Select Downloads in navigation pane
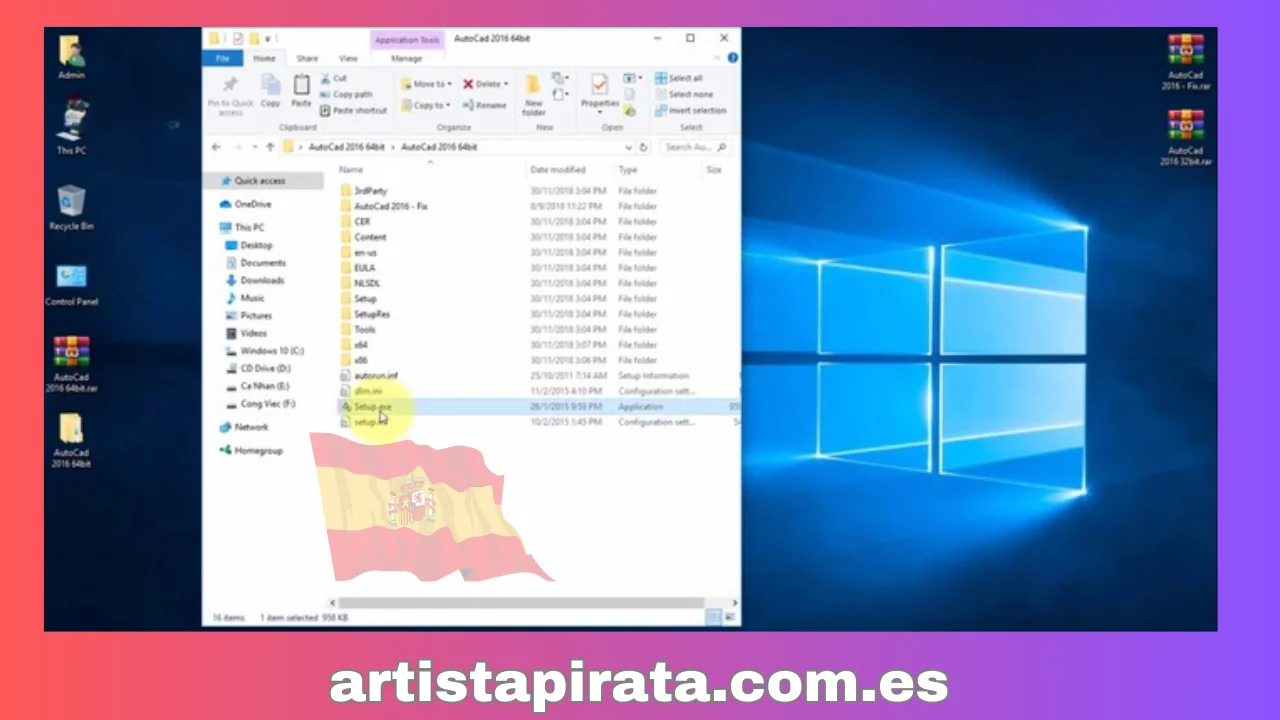1280x720 pixels. pyautogui.click(x=263, y=281)
